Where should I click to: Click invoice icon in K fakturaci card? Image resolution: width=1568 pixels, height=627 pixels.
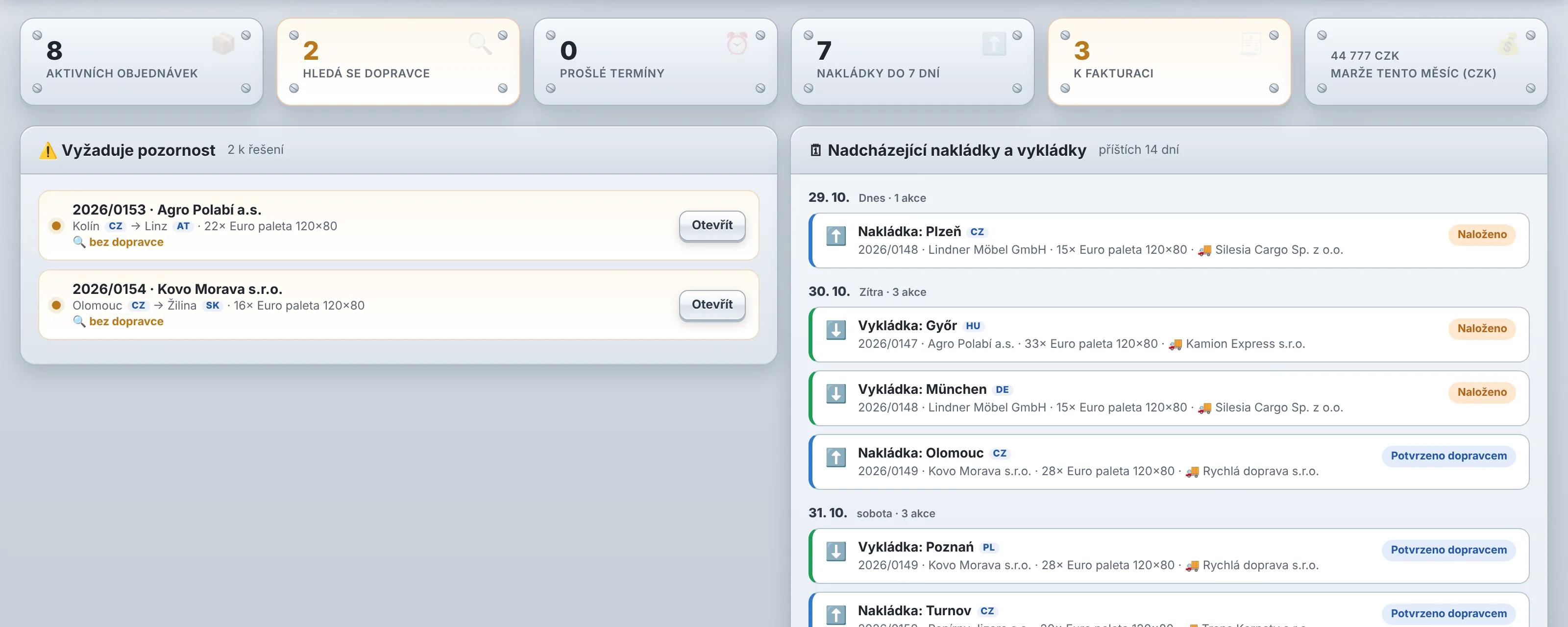coord(1250,44)
